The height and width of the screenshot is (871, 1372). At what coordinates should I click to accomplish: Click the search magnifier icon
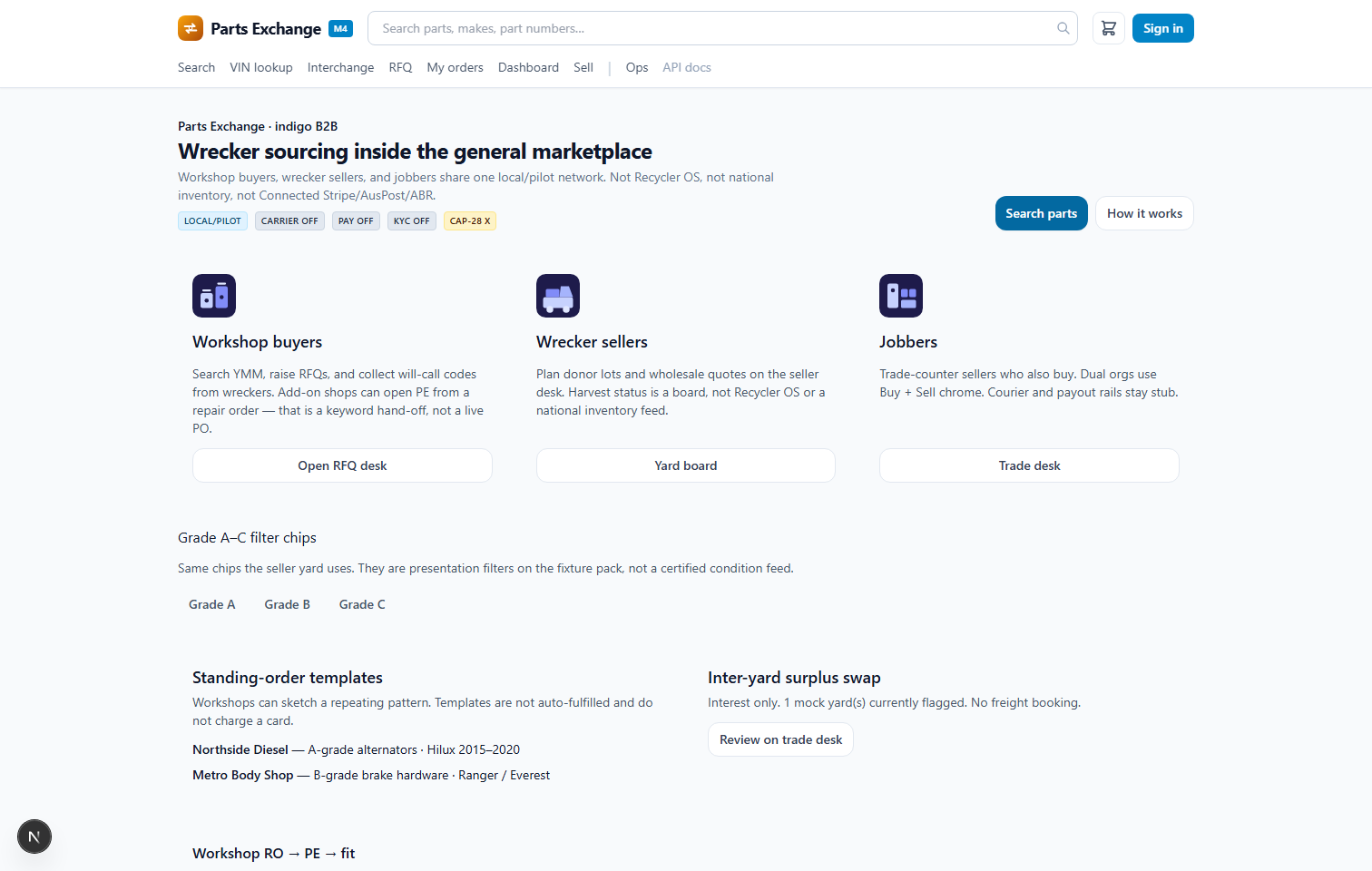click(x=1063, y=28)
